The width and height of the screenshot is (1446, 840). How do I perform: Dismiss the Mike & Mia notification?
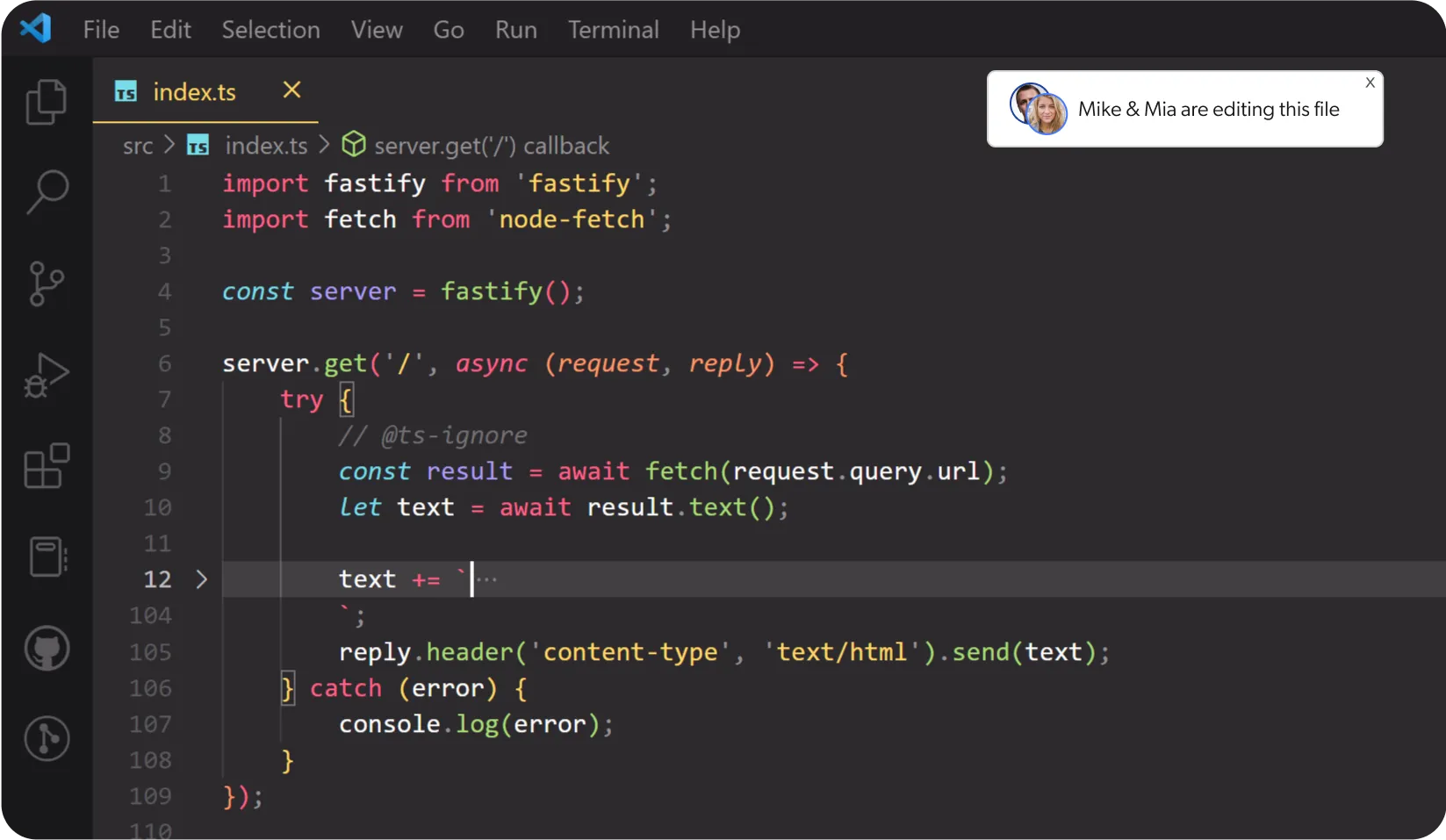pyautogui.click(x=1369, y=83)
